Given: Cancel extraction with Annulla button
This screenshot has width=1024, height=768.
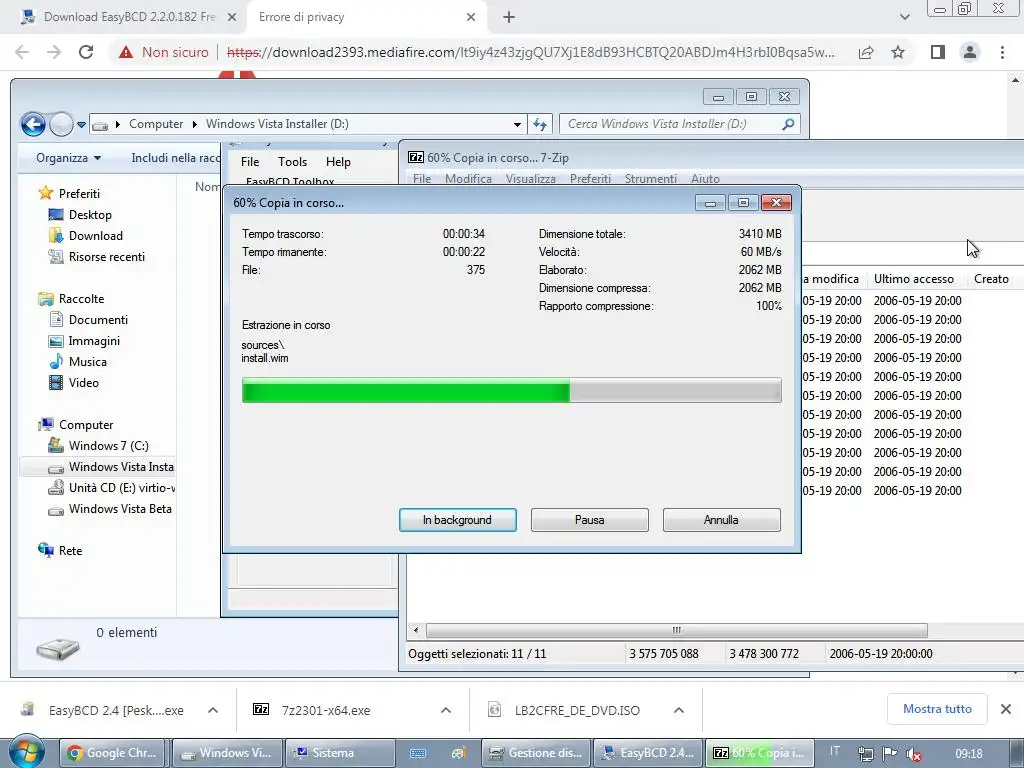Looking at the screenshot, I should [721, 520].
